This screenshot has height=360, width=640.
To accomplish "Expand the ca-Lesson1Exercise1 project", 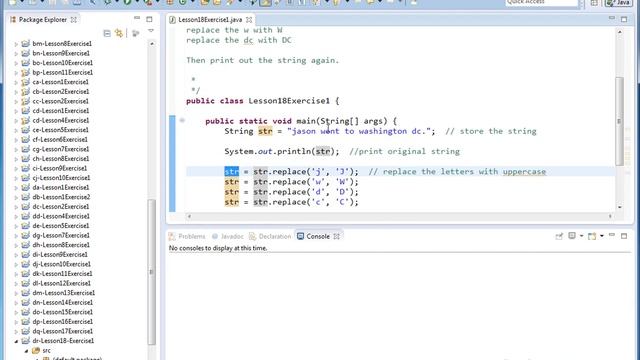I will coord(16,82).
